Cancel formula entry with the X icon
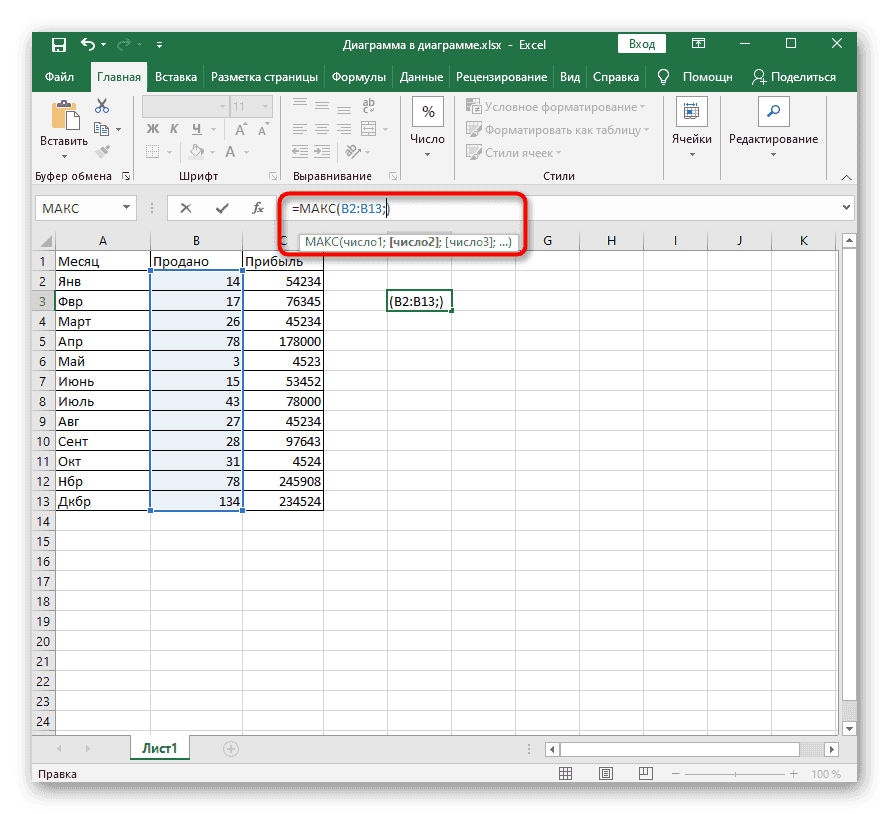 tap(186, 208)
